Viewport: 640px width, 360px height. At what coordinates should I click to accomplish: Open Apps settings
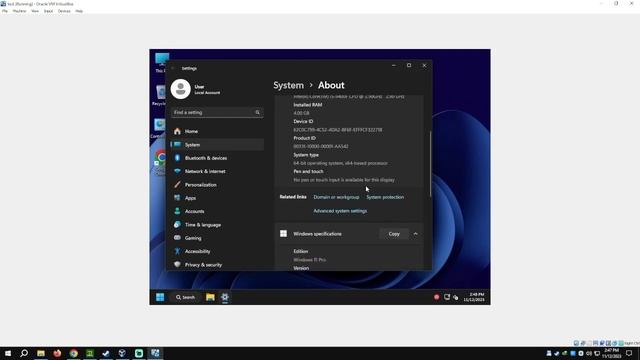point(217,198)
